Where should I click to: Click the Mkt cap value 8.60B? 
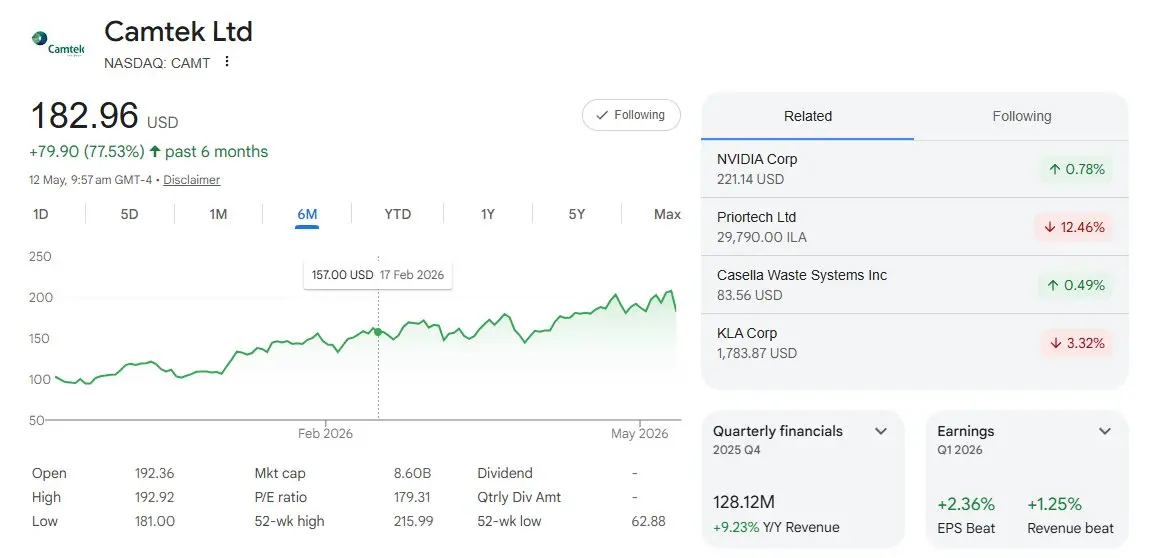tap(412, 473)
